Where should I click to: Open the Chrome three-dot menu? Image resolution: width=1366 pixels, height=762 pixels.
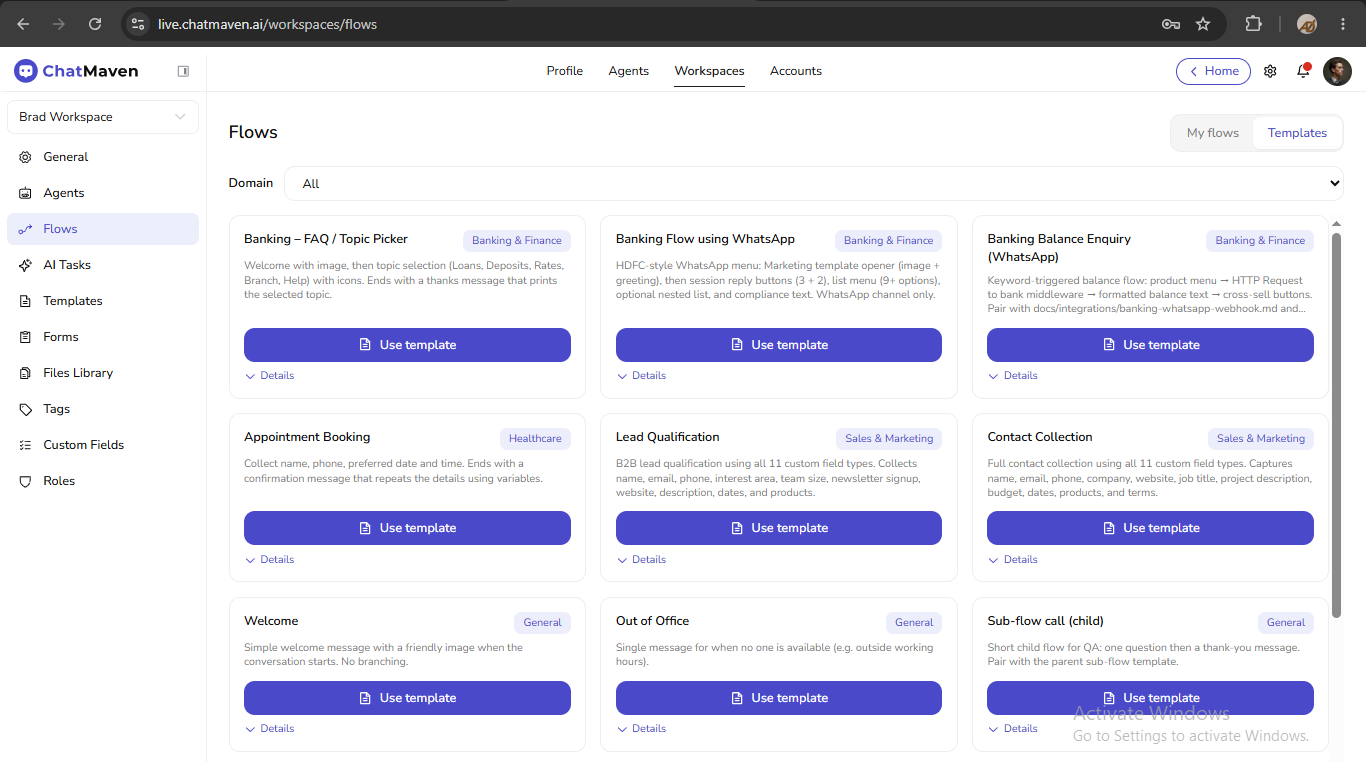(1343, 24)
